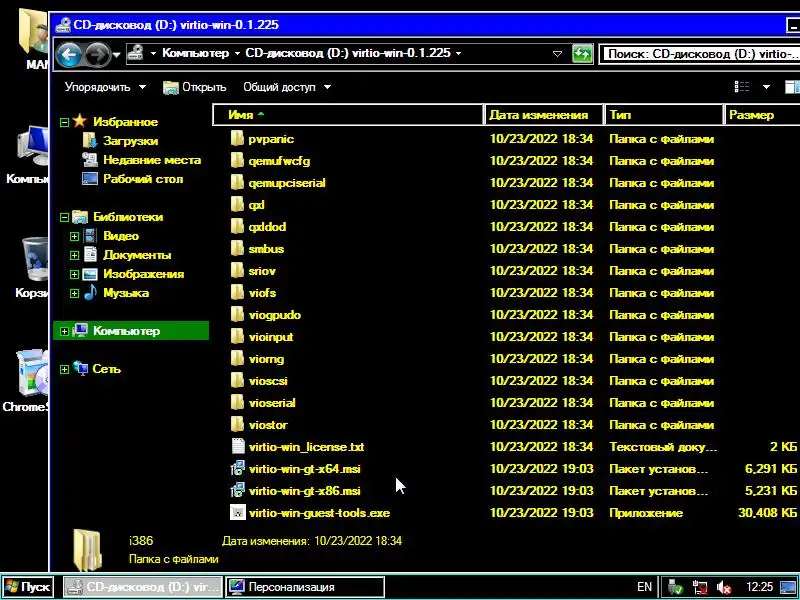This screenshot has height=600, width=800.
Task: Select virtio-win_license.txt file icon
Action: 238,446
